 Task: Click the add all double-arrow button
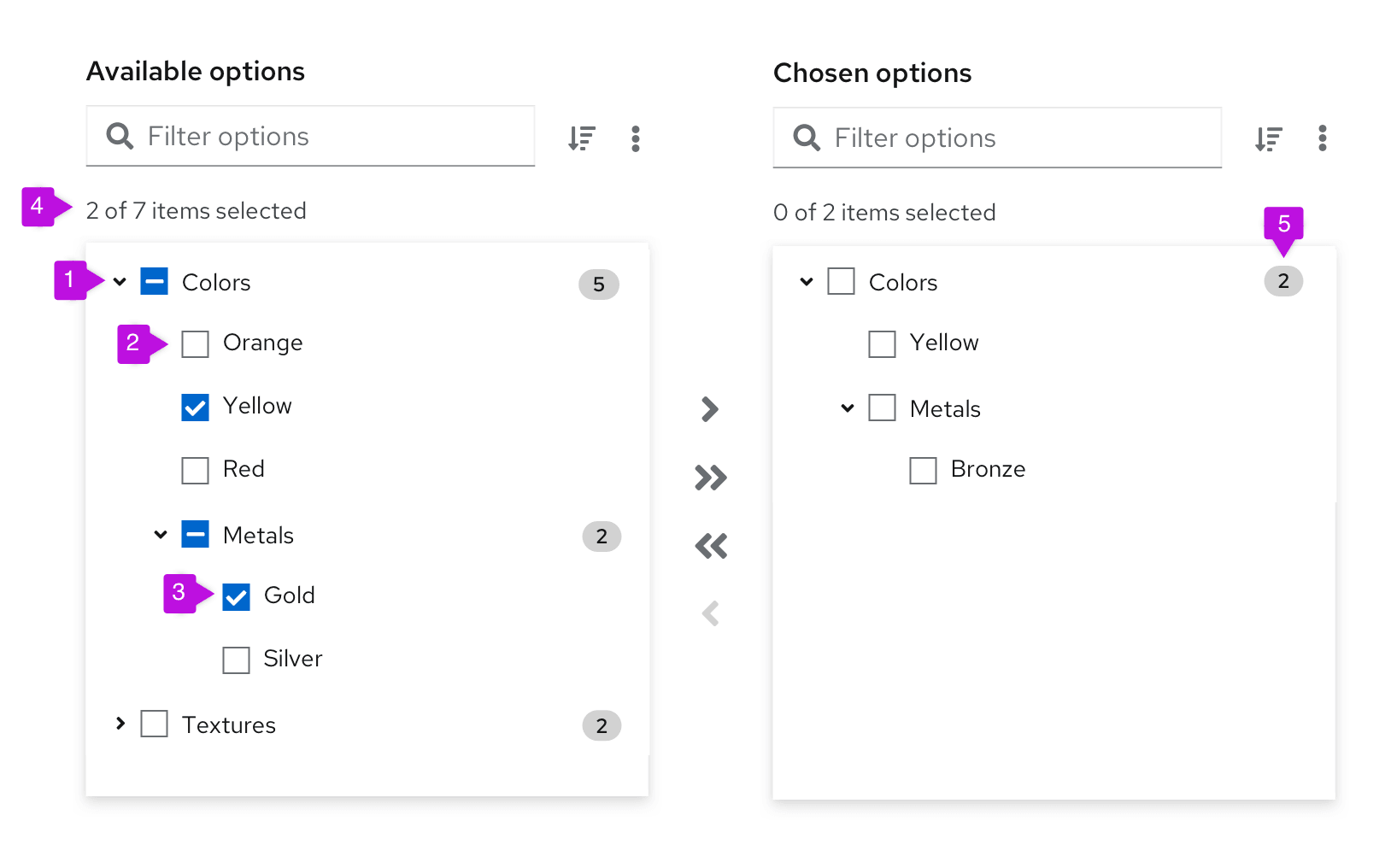(711, 478)
